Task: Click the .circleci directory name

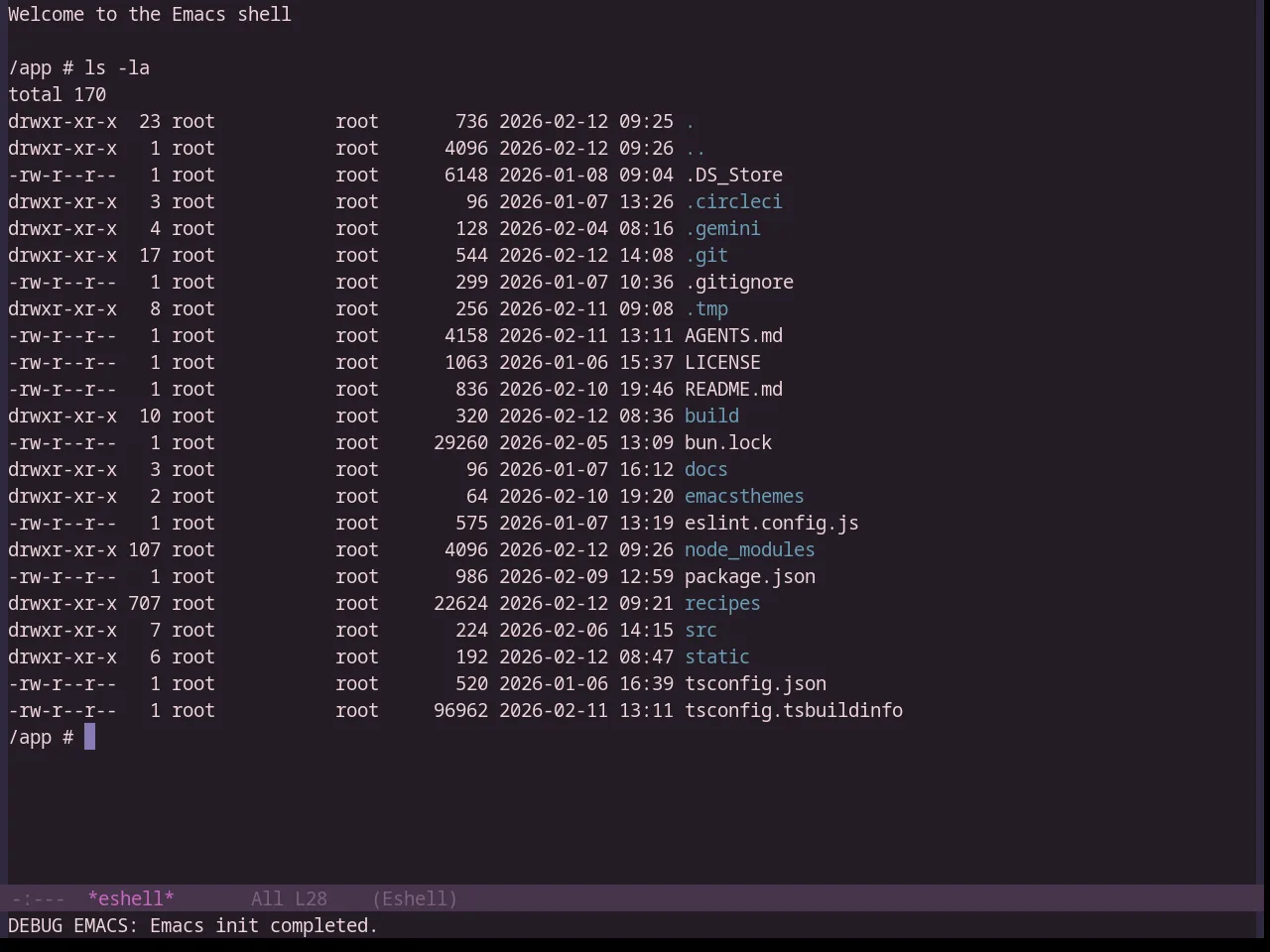Action: tap(733, 201)
